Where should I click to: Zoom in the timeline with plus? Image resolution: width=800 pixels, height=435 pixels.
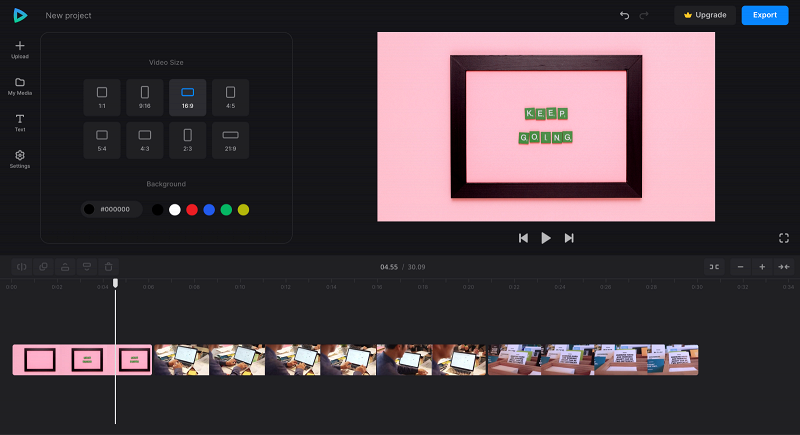tap(762, 267)
